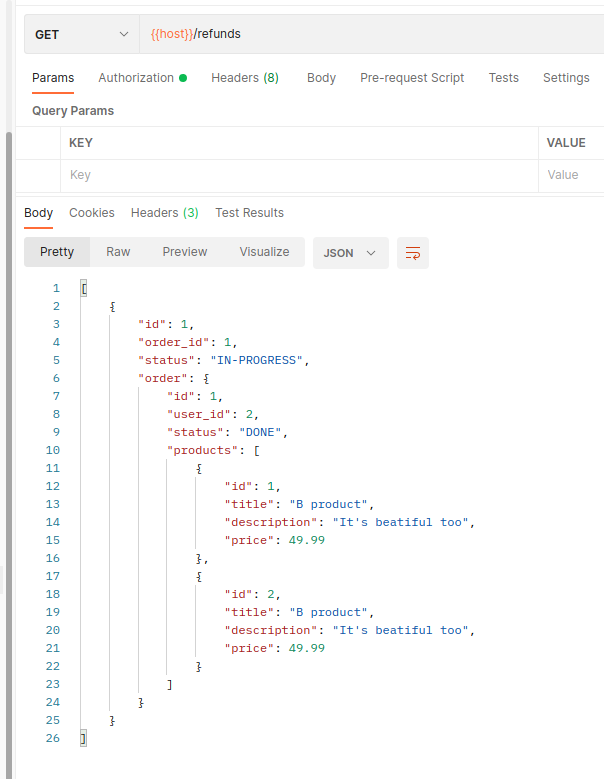Click the opening bracket on line 1
The width and height of the screenshot is (604, 779).
(x=83, y=289)
